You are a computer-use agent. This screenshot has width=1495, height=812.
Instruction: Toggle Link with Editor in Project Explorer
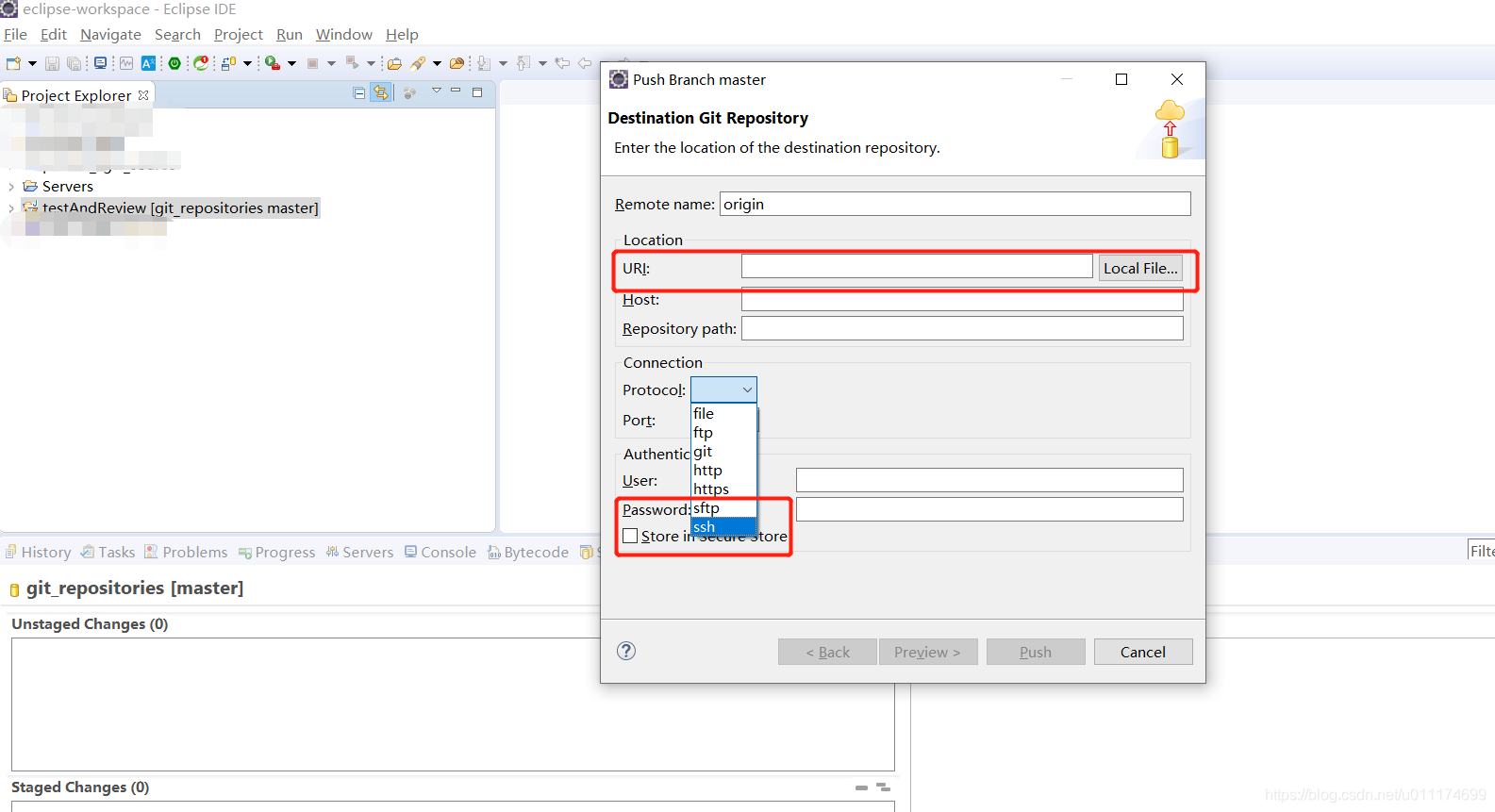coord(381,93)
